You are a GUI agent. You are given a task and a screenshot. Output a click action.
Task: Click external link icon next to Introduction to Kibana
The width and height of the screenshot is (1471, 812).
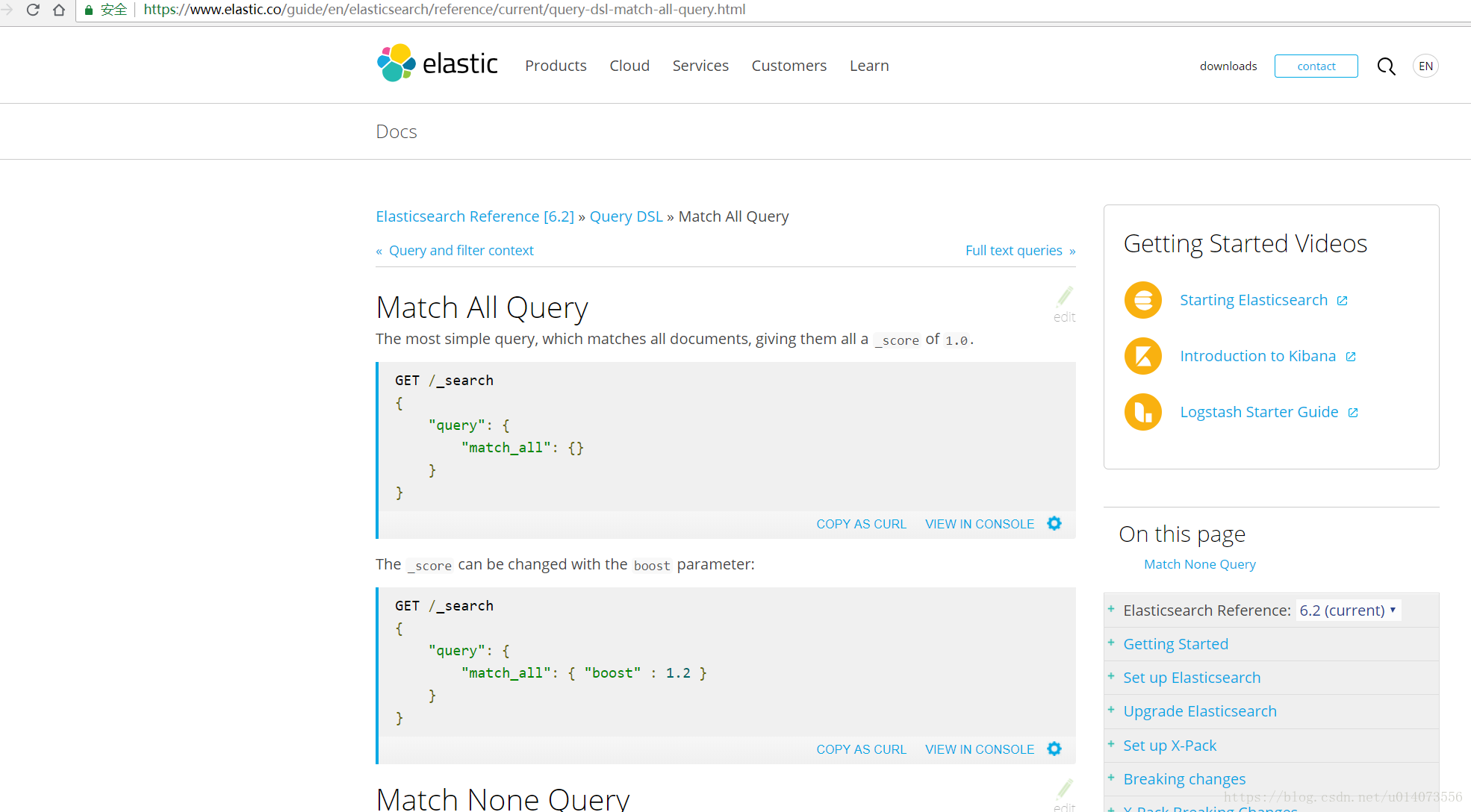[x=1351, y=357]
